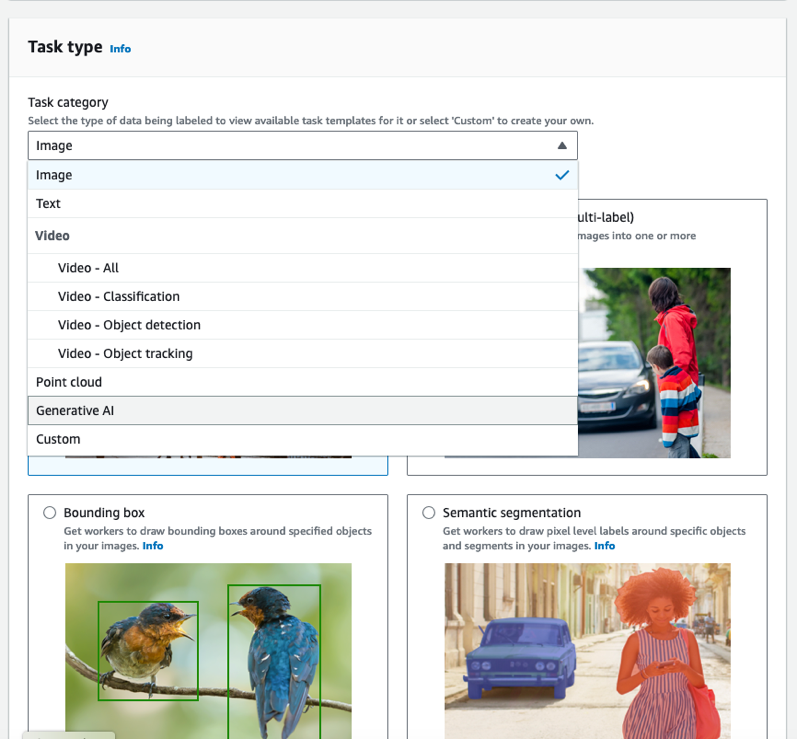Select the Semantic segmentation radio button
The width and height of the screenshot is (797, 739).
pos(428,512)
